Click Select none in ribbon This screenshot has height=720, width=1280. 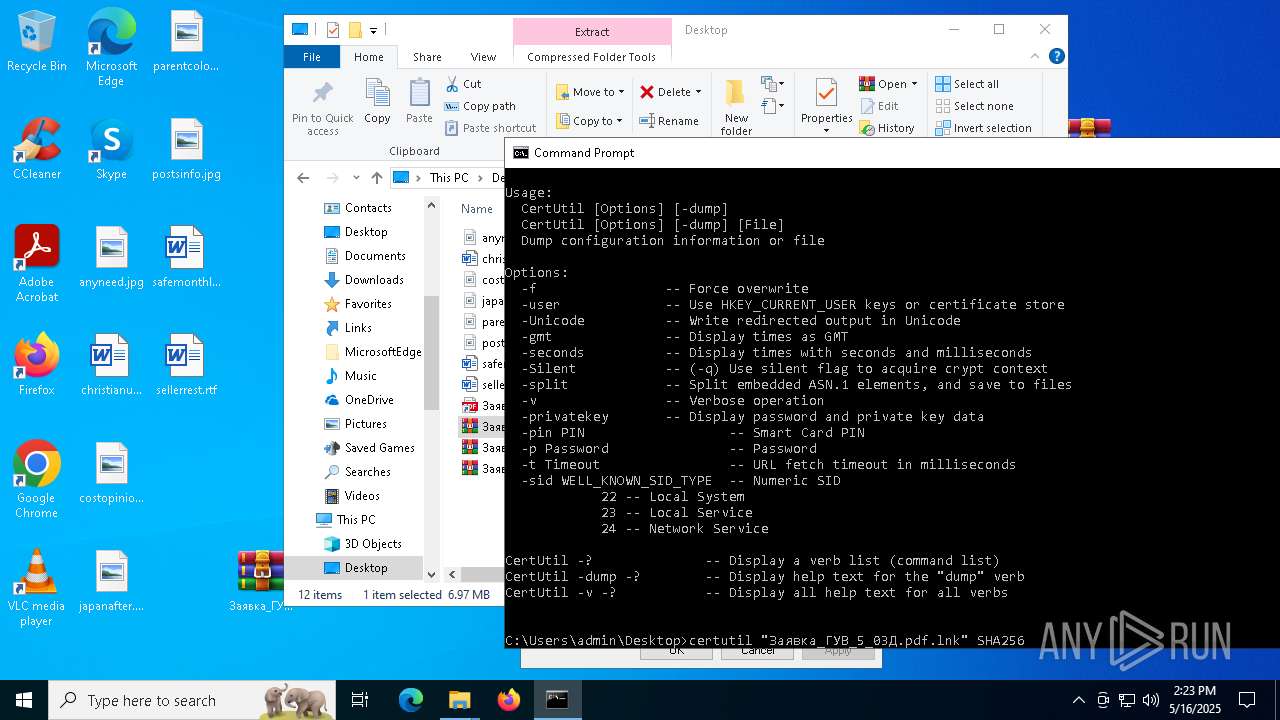tap(974, 106)
